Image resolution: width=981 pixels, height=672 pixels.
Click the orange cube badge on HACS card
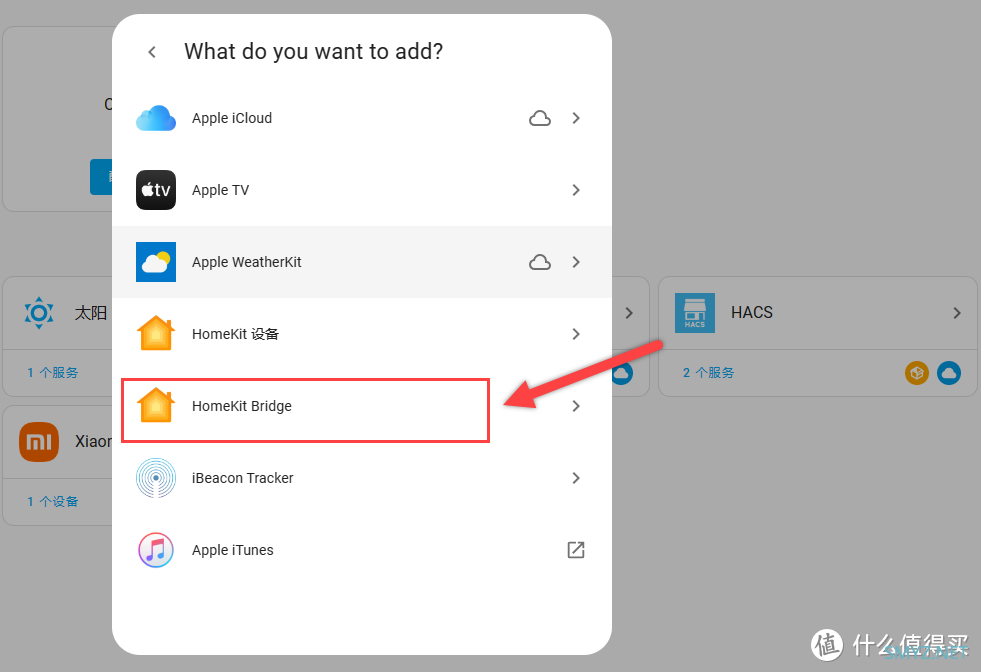[917, 373]
